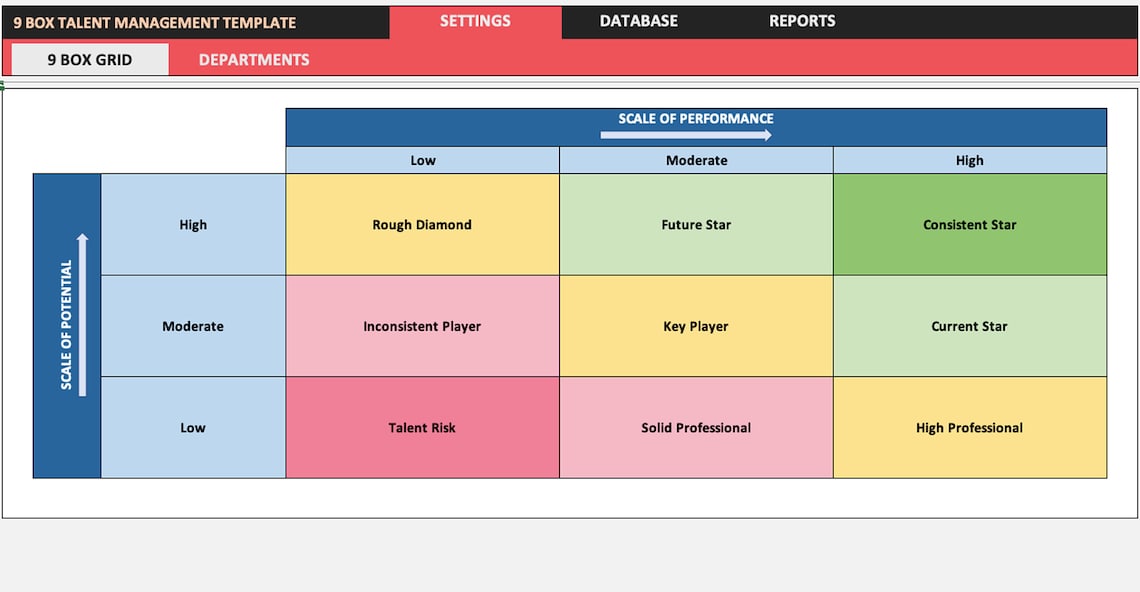Screen dimensions: 1140x592
Task: Select the 9 BOX GRID sub-tab
Action: click(x=90, y=60)
